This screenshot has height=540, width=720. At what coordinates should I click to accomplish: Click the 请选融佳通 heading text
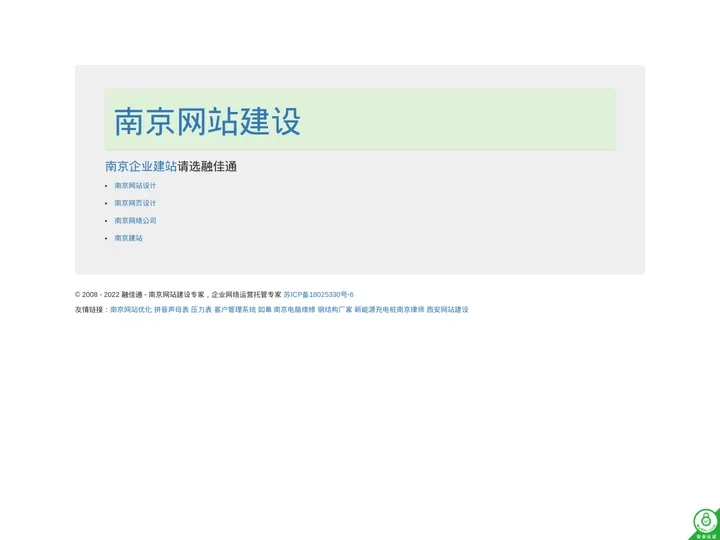click(x=207, y=166)
